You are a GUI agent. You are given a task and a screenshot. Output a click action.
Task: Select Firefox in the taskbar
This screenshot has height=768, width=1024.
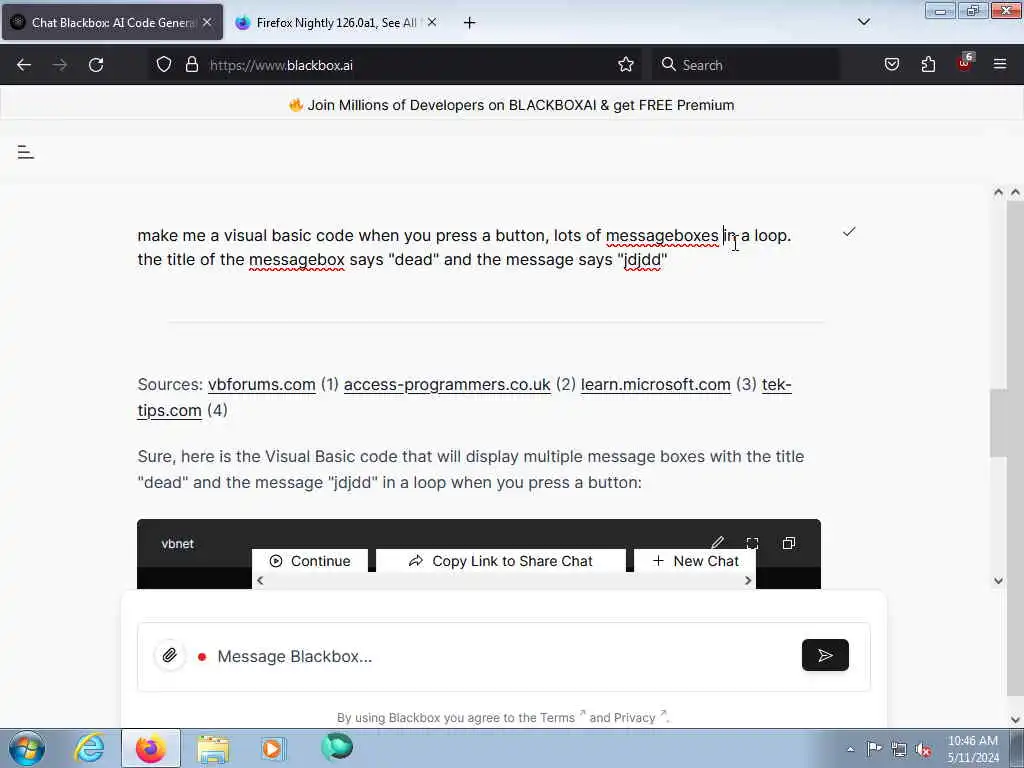(151, 748)
